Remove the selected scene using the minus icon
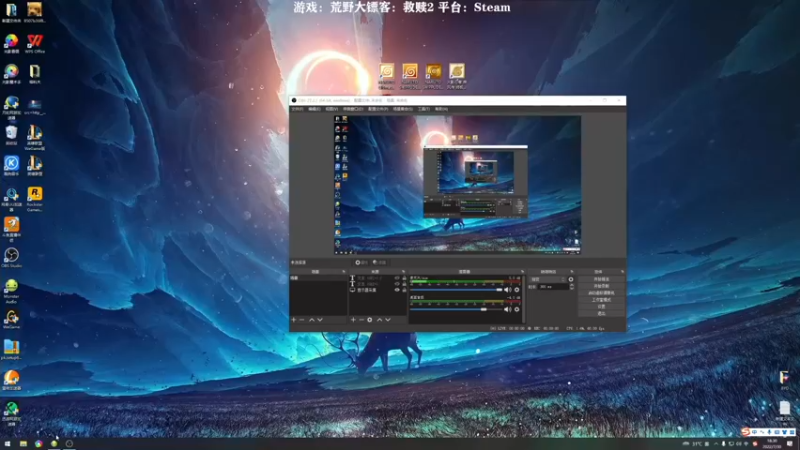 tap(302, 320)
